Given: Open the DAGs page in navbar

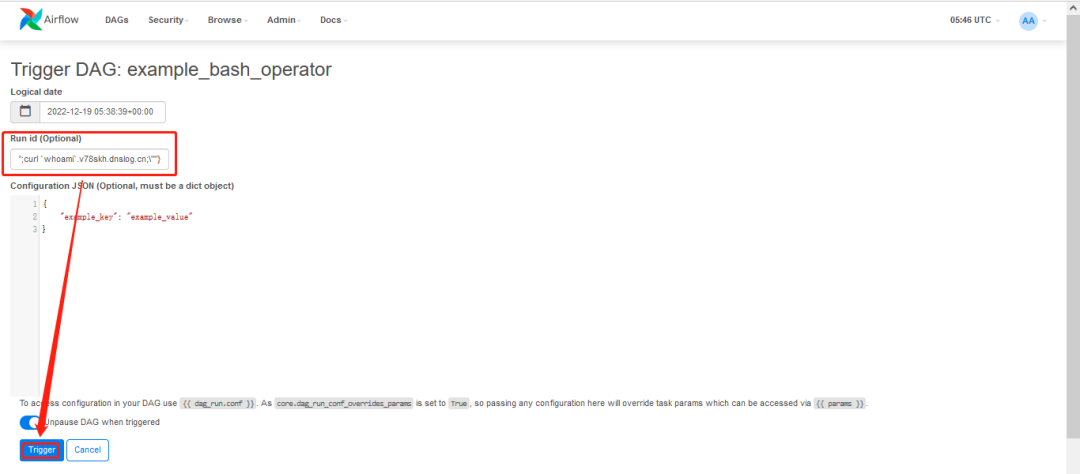Looking at the screenshot, I should click(x=116, y=20).
